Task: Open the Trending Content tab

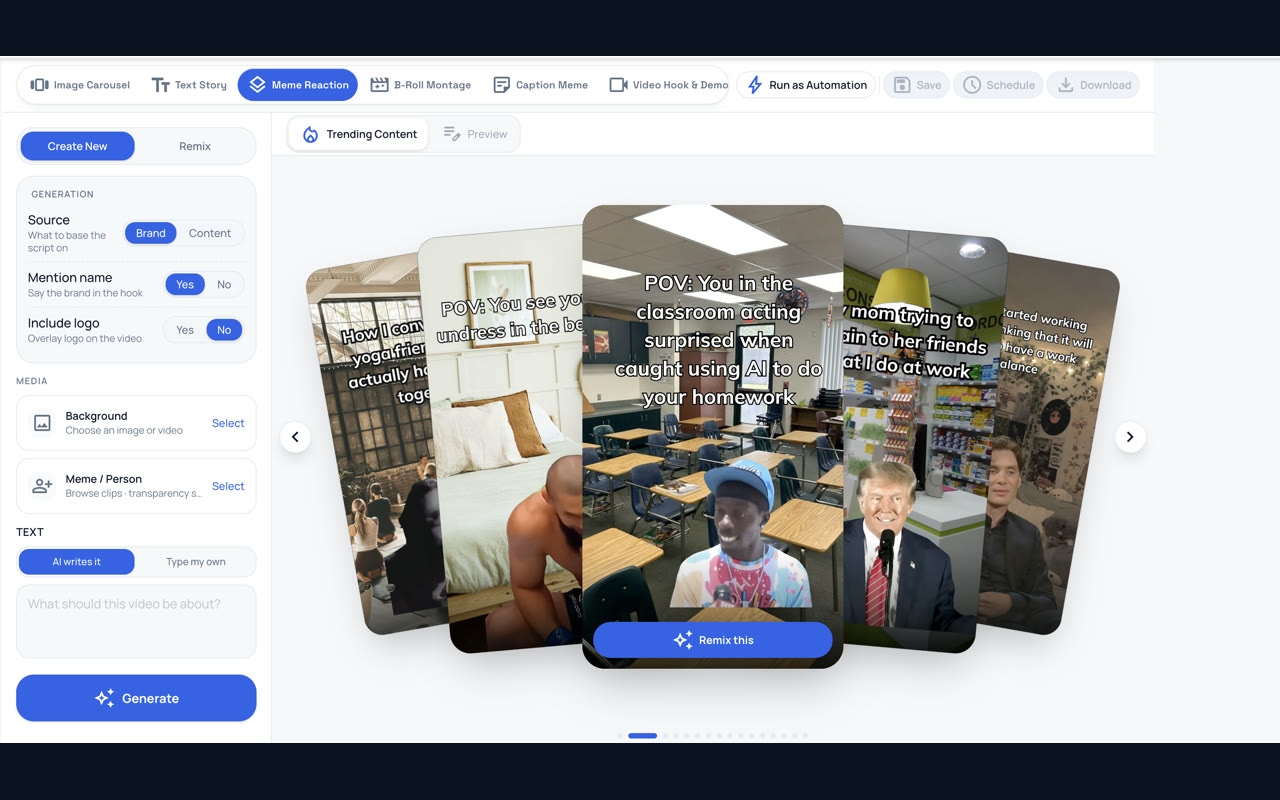Action: (x=359, y=134)
